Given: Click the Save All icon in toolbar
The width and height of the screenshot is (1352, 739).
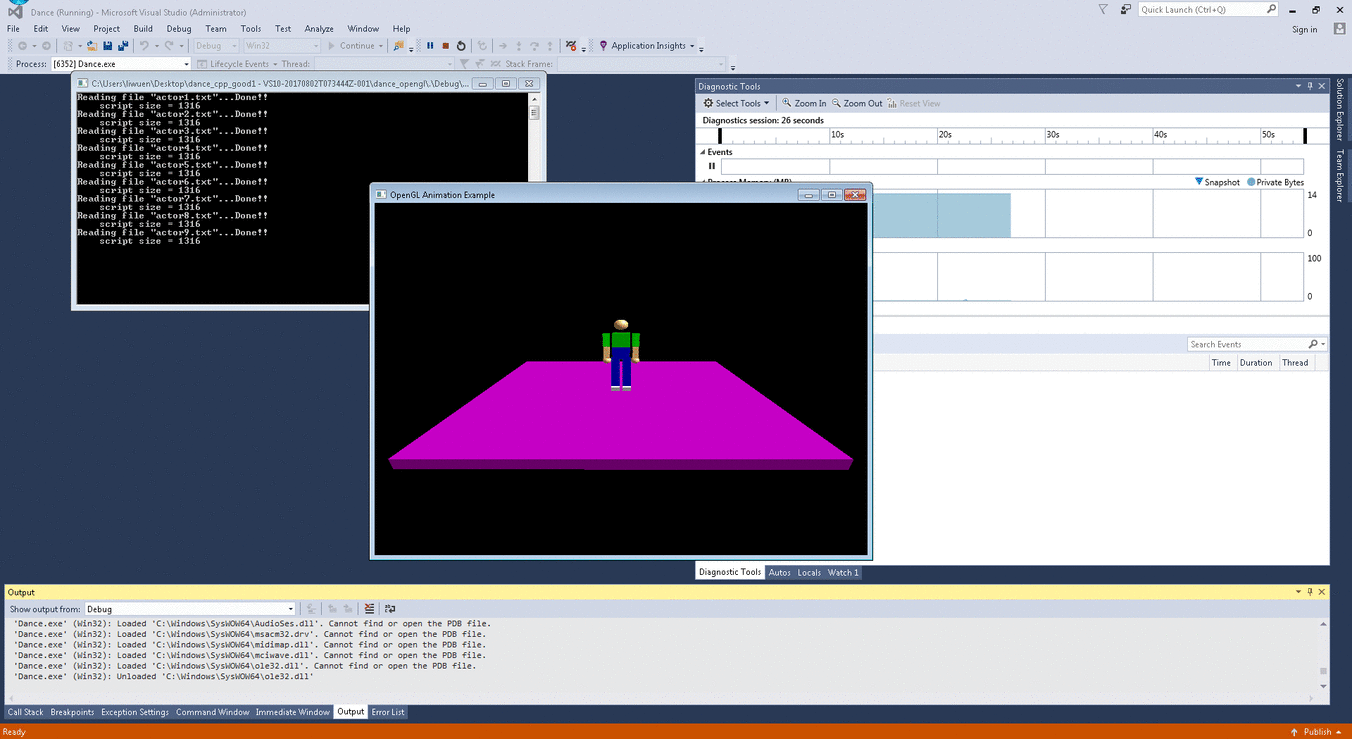Looking at the screenshot, I should point(123,46).
